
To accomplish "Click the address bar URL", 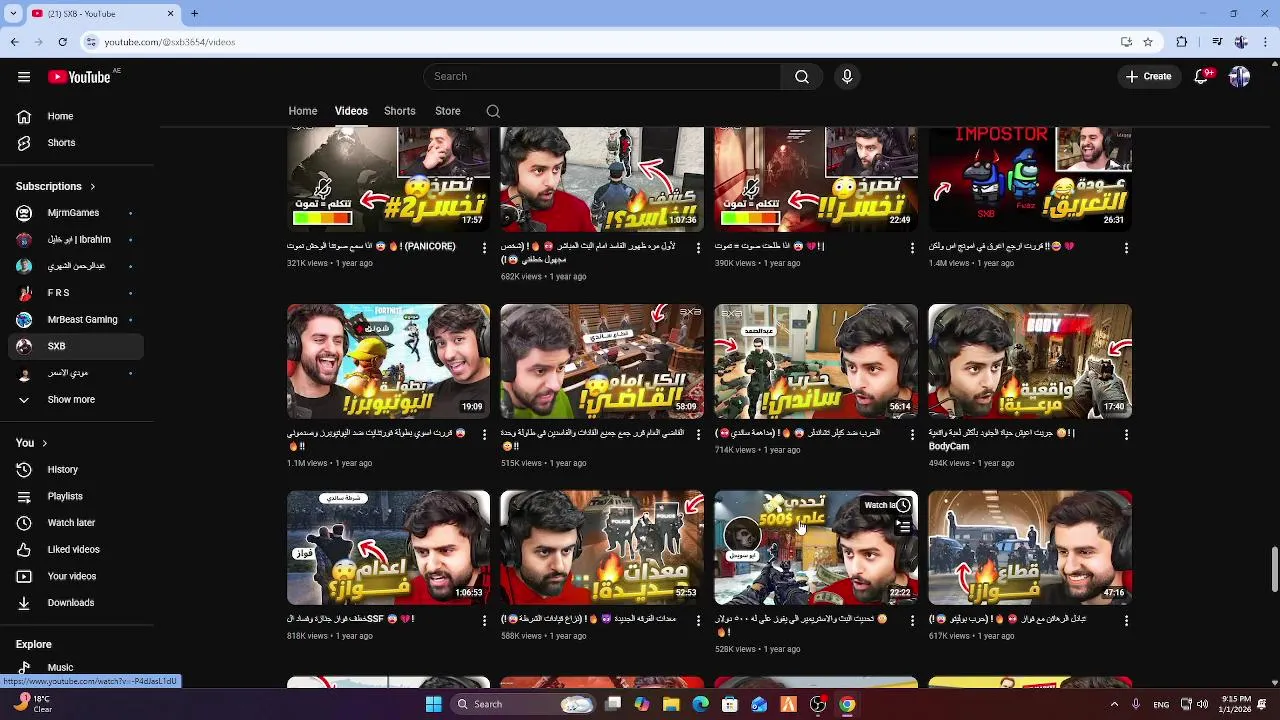I will click(x=170, y=42).
